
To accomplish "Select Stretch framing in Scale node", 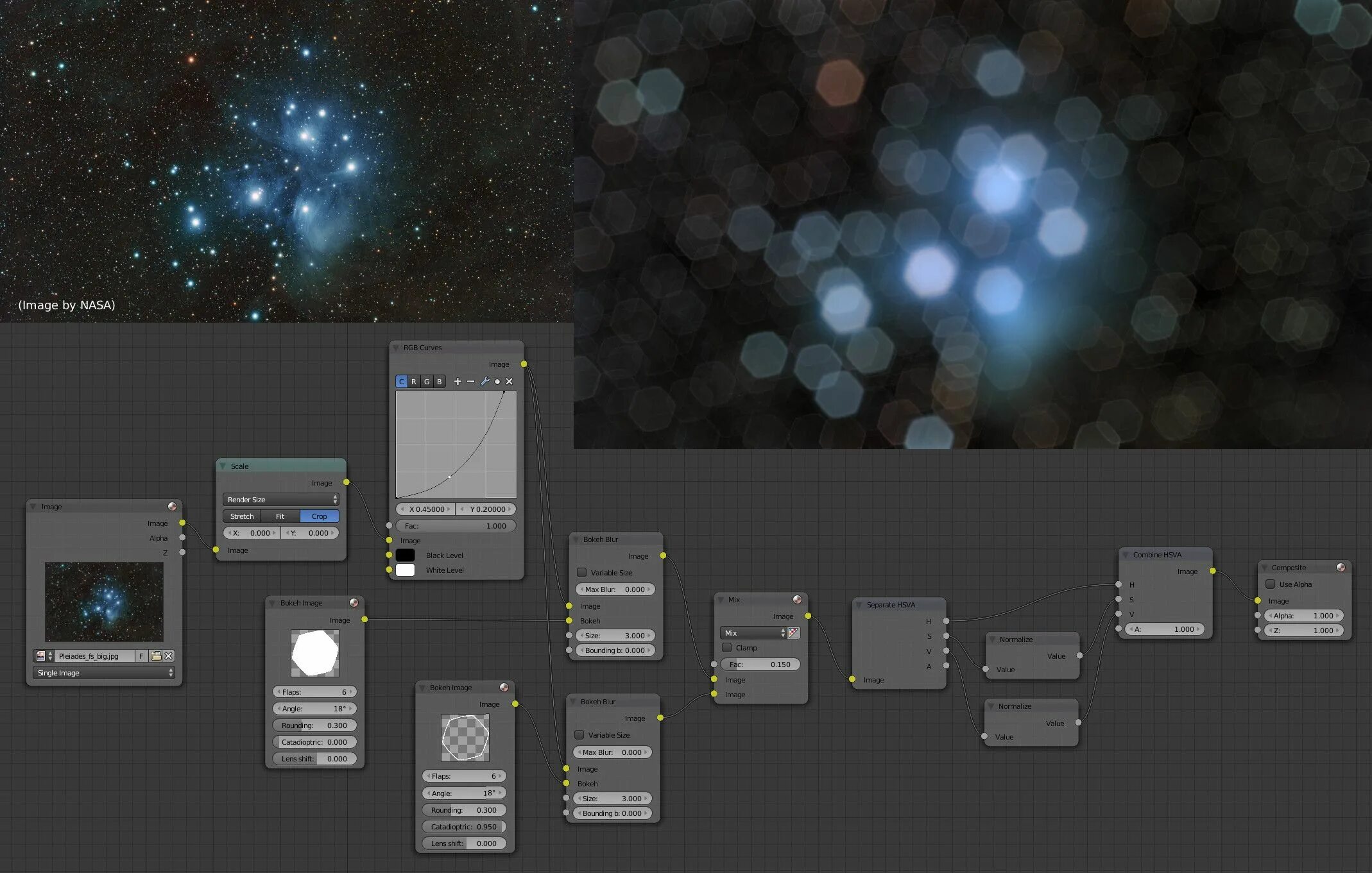I will point(242,516).
